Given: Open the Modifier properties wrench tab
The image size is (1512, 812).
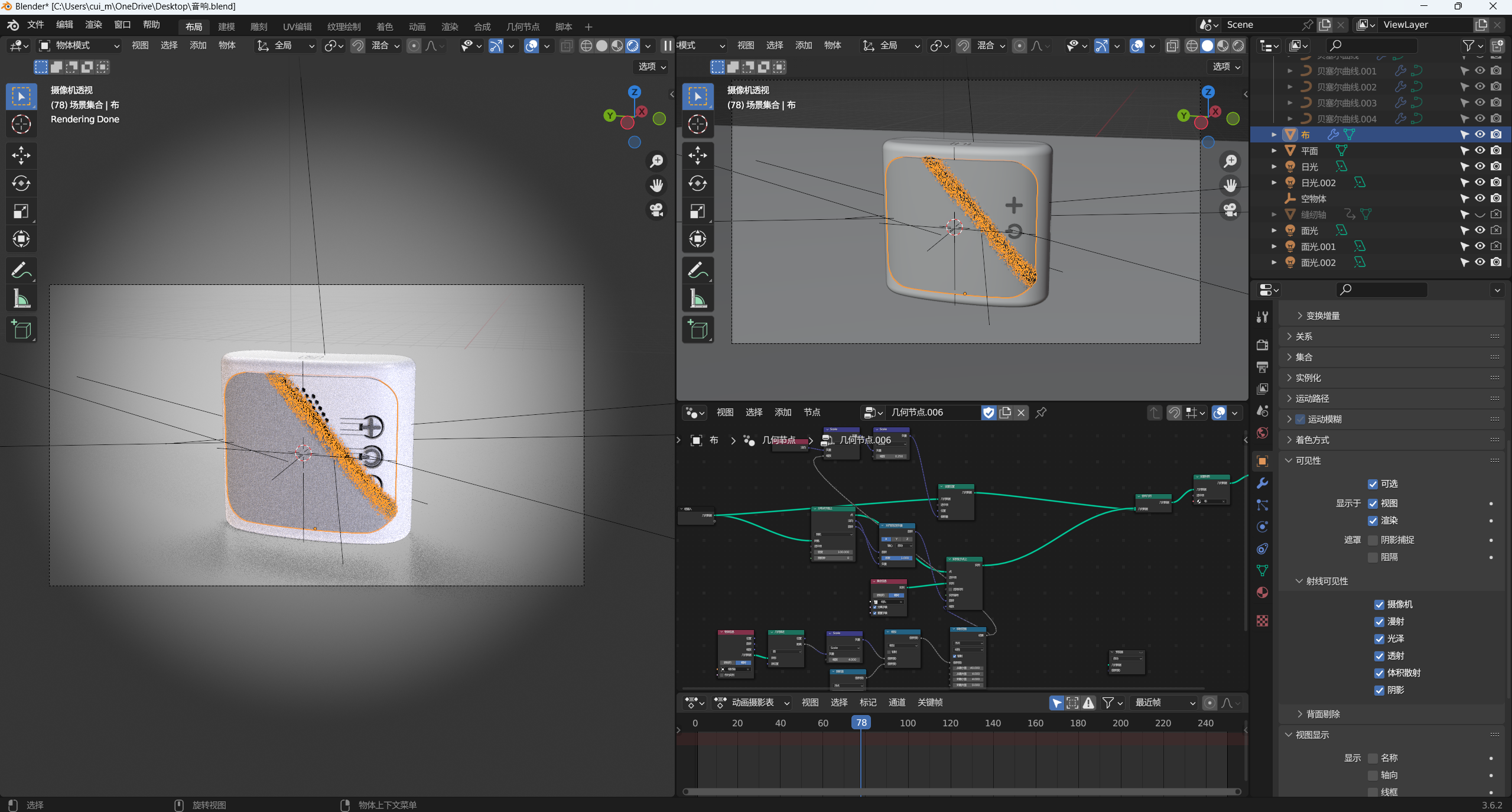Looking at the screenshot, I should click(x=1263, y=483).
